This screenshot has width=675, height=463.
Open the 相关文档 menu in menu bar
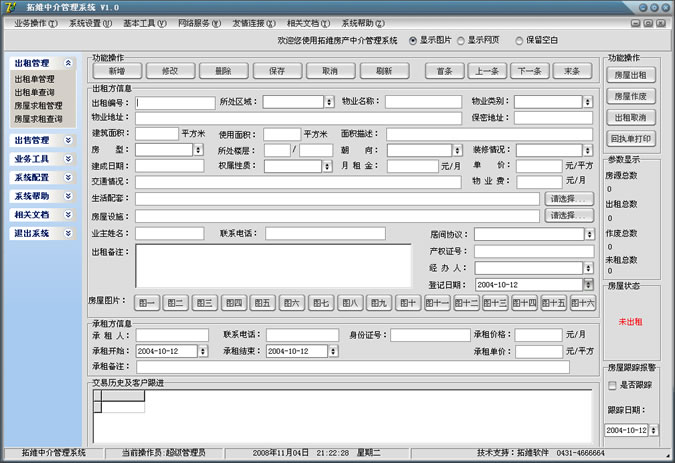[308, 23]
